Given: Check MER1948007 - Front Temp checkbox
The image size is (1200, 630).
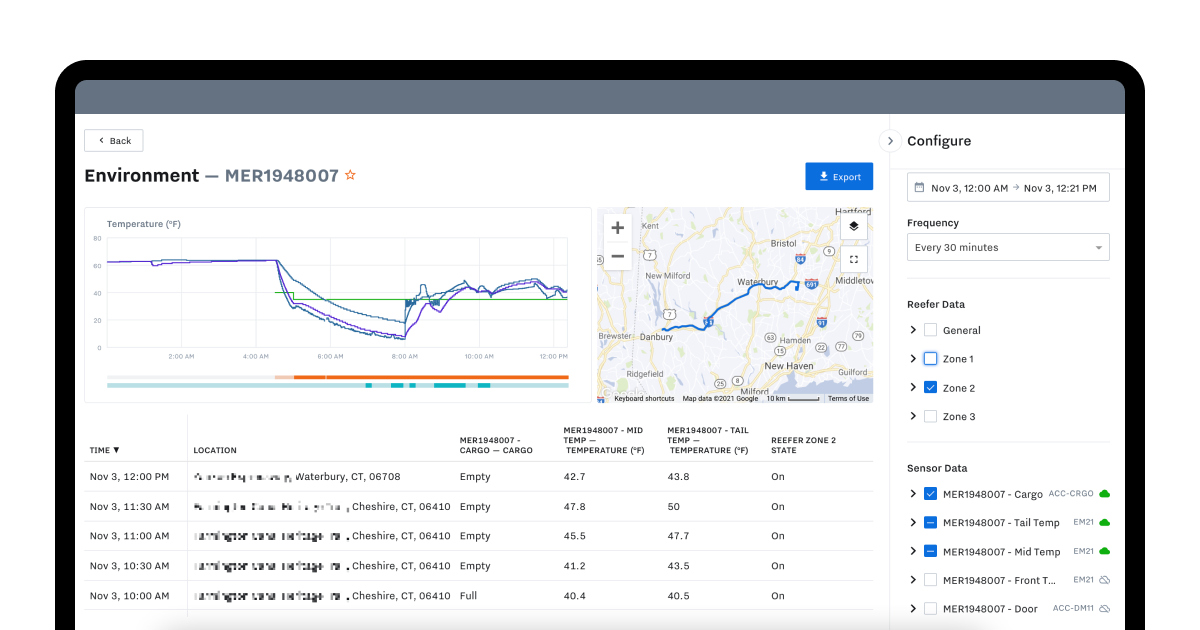Looking at the screenshot, I should pos(930,579).
